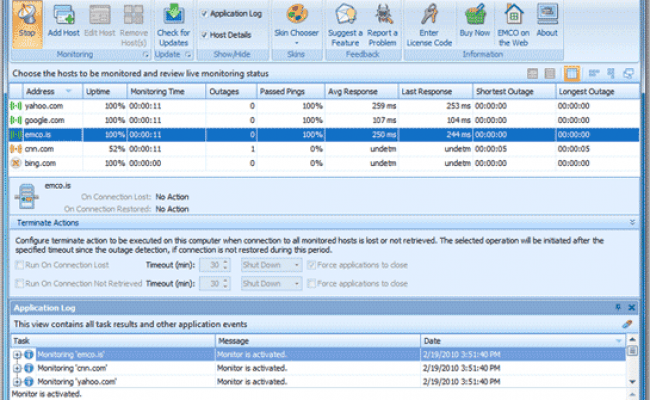Sort by Longest Outage column header
650x400 pixels.
[x=597, y=92]
